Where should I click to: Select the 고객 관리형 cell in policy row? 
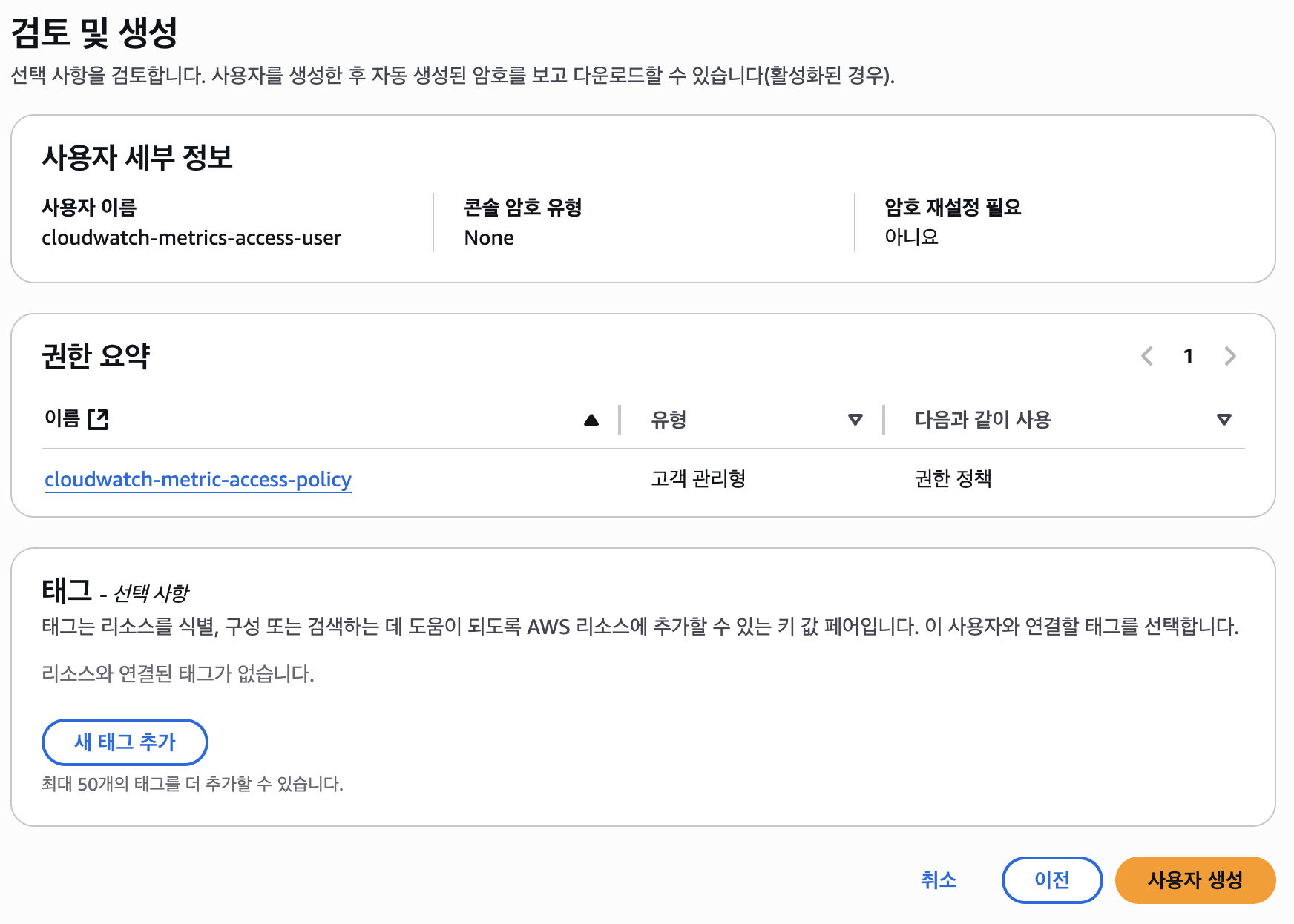[697, 479]
